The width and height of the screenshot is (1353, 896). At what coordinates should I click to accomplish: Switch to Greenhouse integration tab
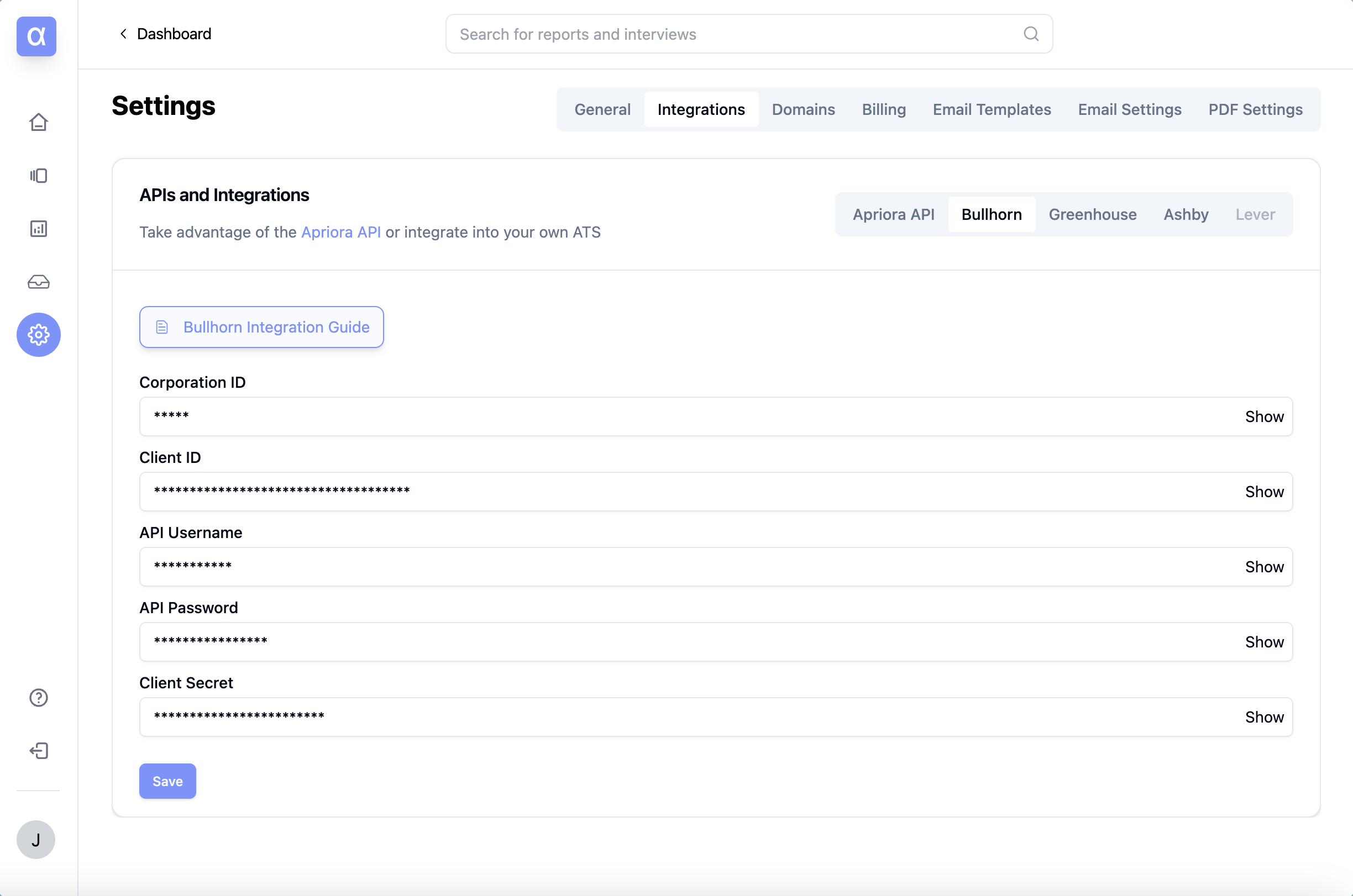tap(1092, 214)
